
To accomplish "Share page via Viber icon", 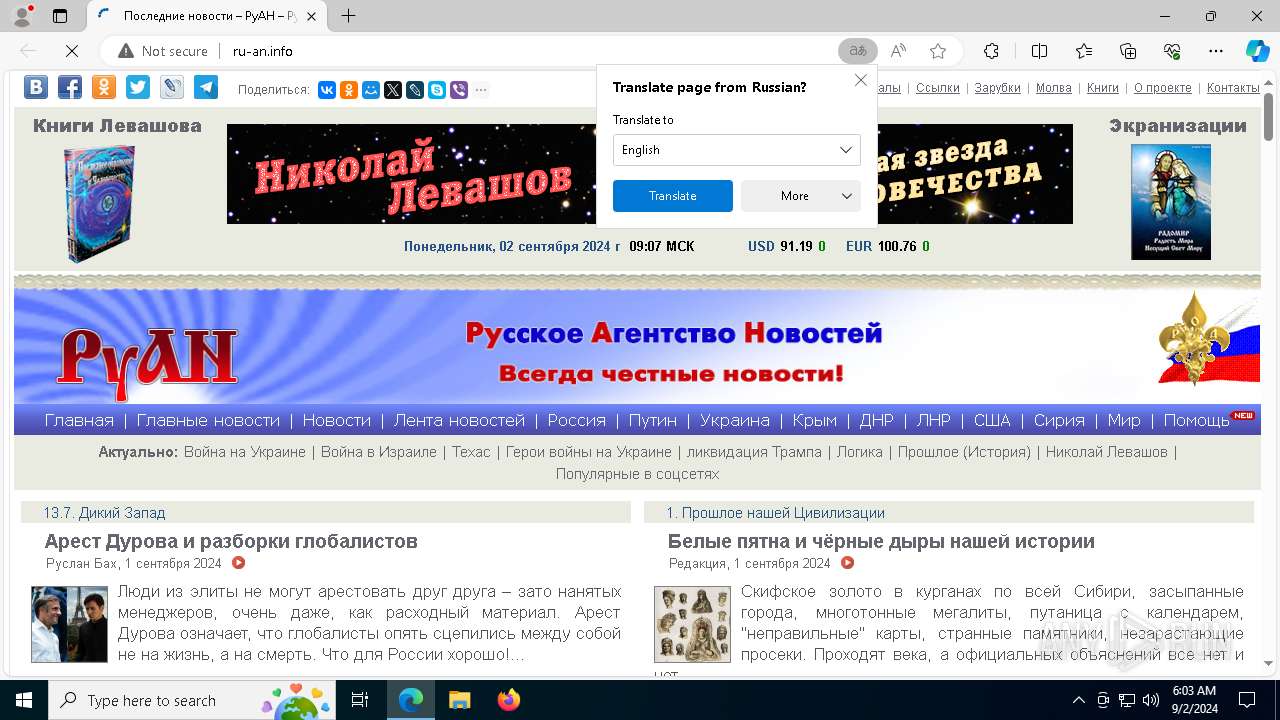I will 459,90.
